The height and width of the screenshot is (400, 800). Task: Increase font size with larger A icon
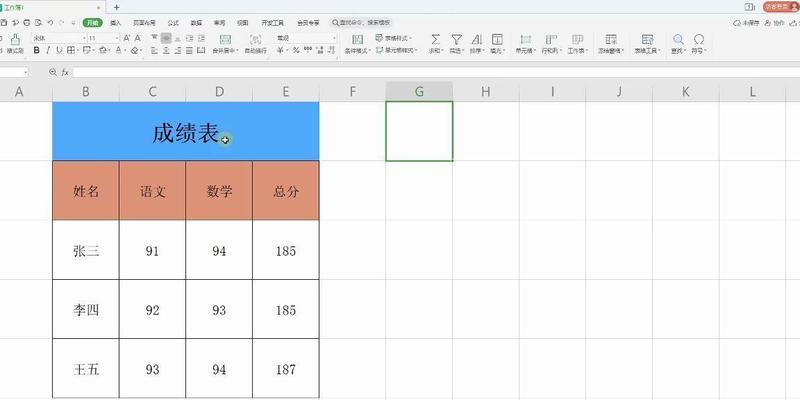coord(127,38)
